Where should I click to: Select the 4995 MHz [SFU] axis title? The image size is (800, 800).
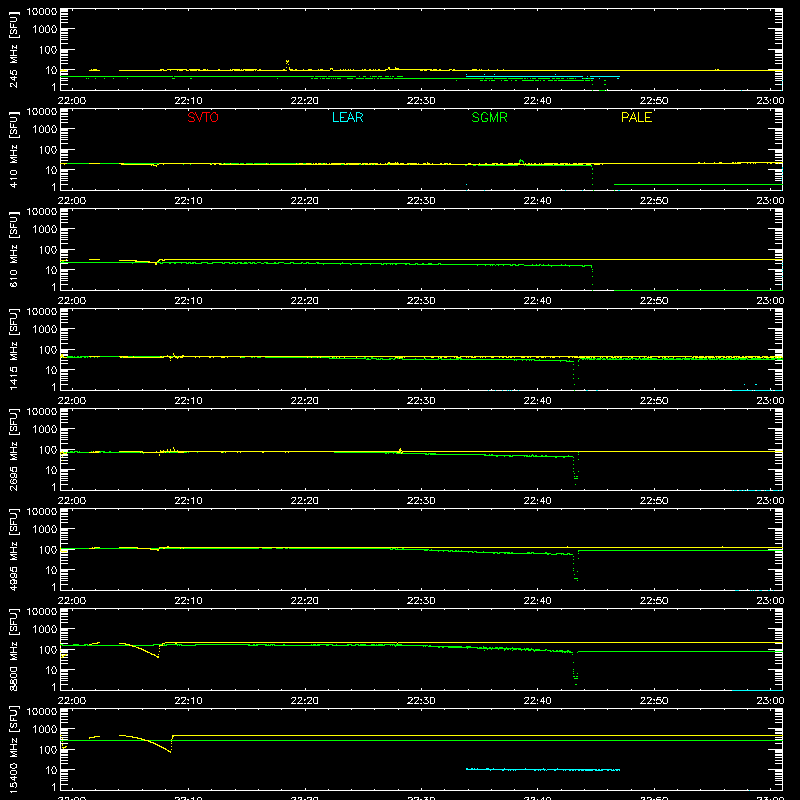coord(14,549)
